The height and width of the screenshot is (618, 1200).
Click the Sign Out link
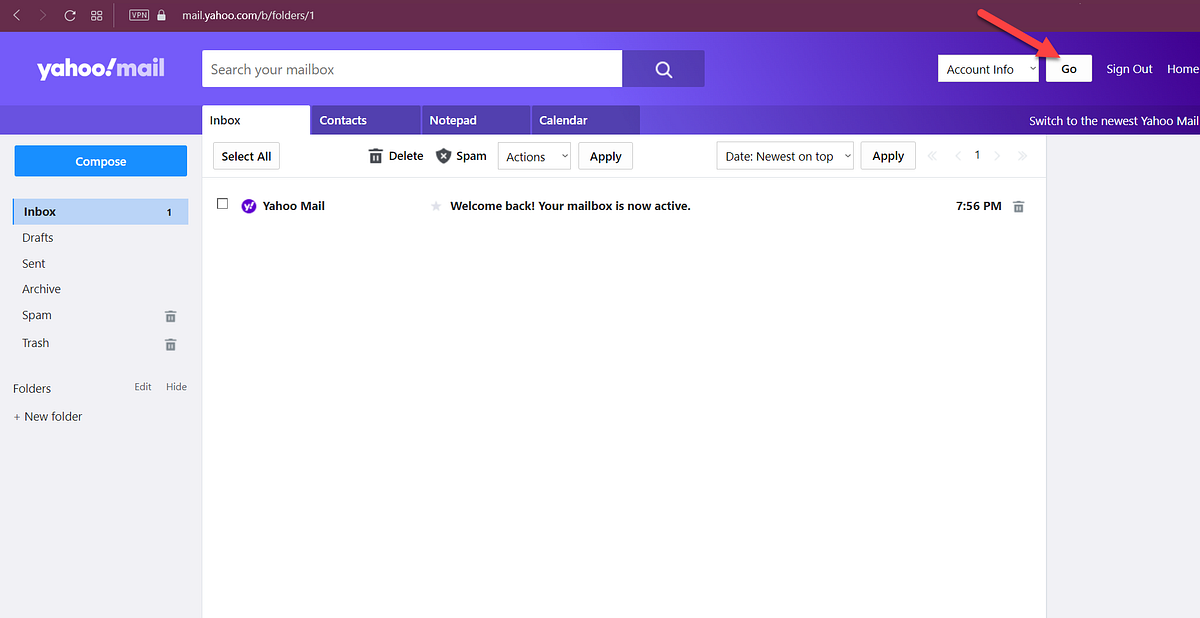(x=1129, y=69)
